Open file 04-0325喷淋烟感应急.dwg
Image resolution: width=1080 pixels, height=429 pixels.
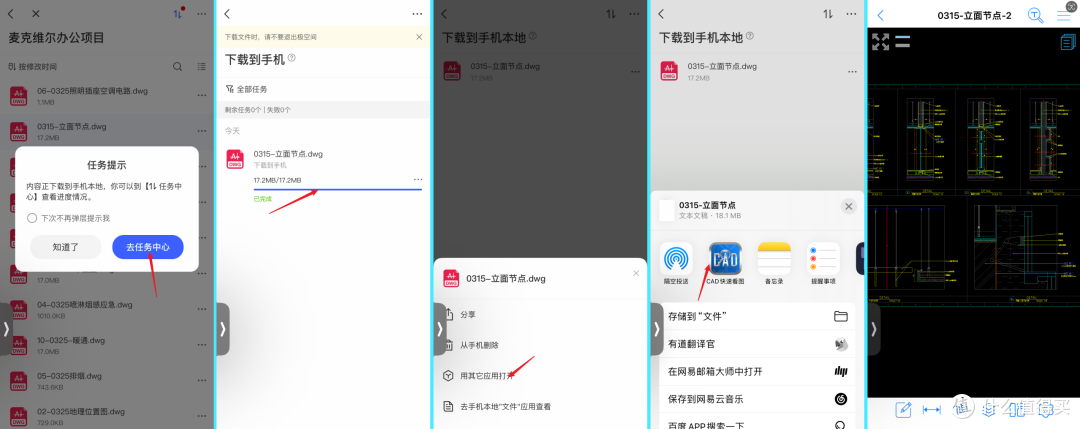coord(107,309)
